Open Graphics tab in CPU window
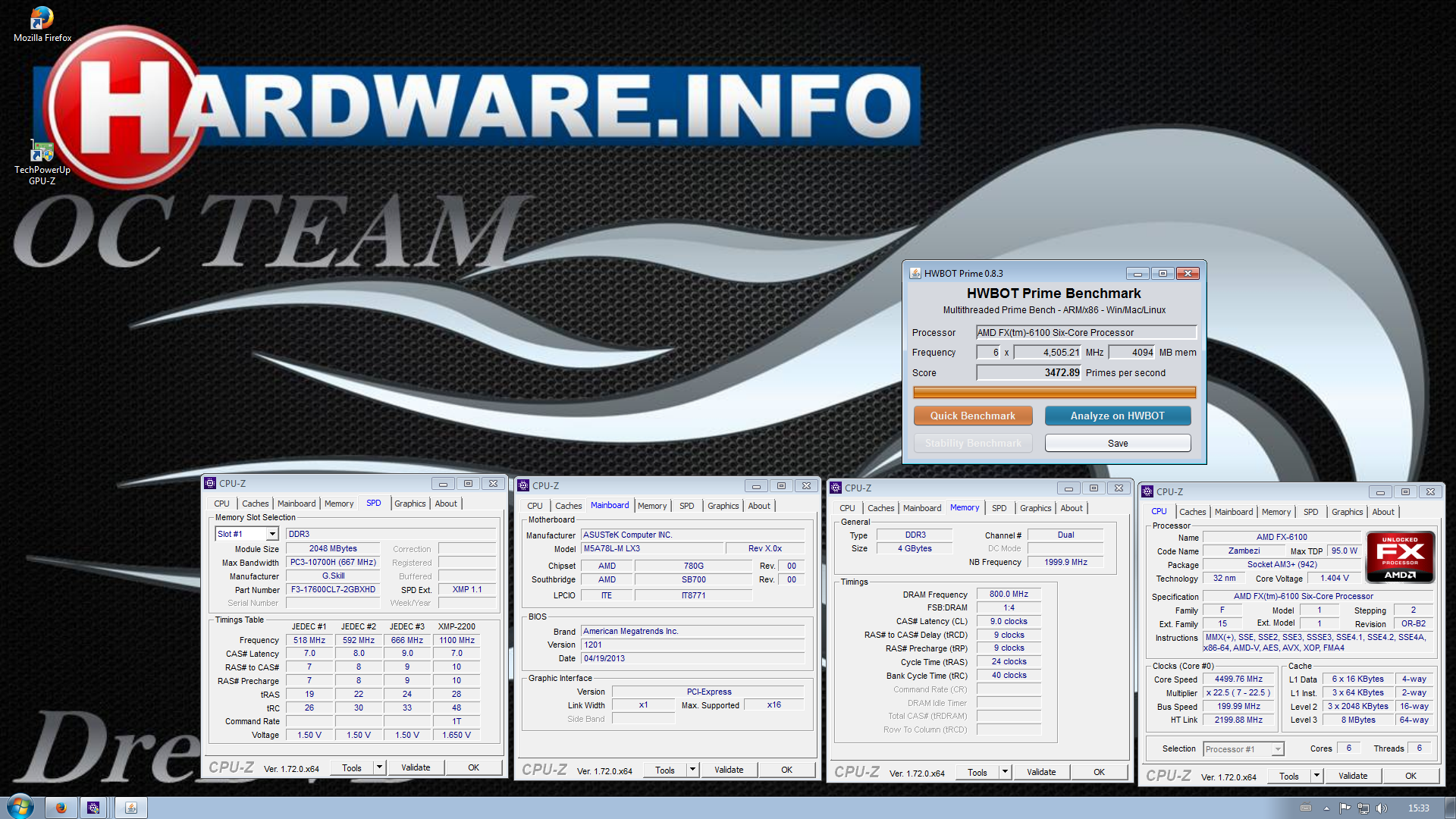1456x819 pixels. [x=1348, y=512]
